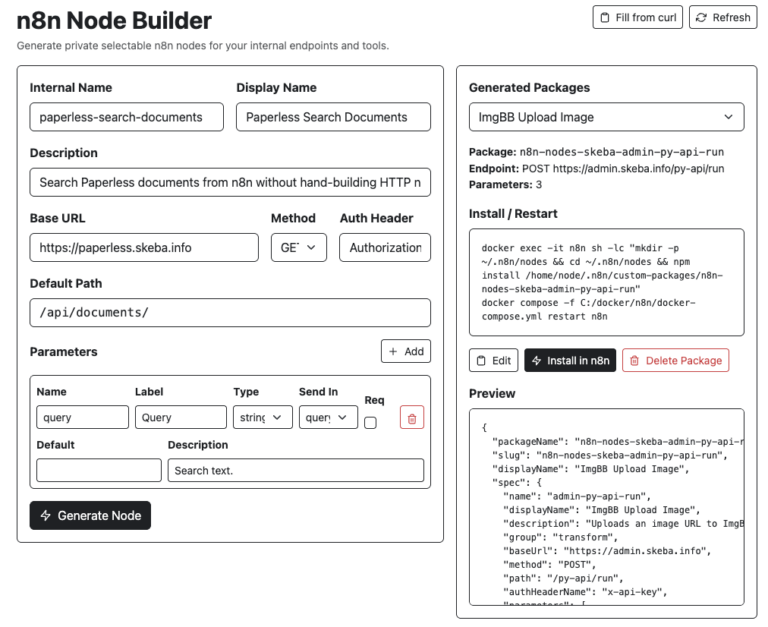Viewport: 768px width, 627px height.
Task: Click the 'Parameters: 3' text
Action: (505, 185)
